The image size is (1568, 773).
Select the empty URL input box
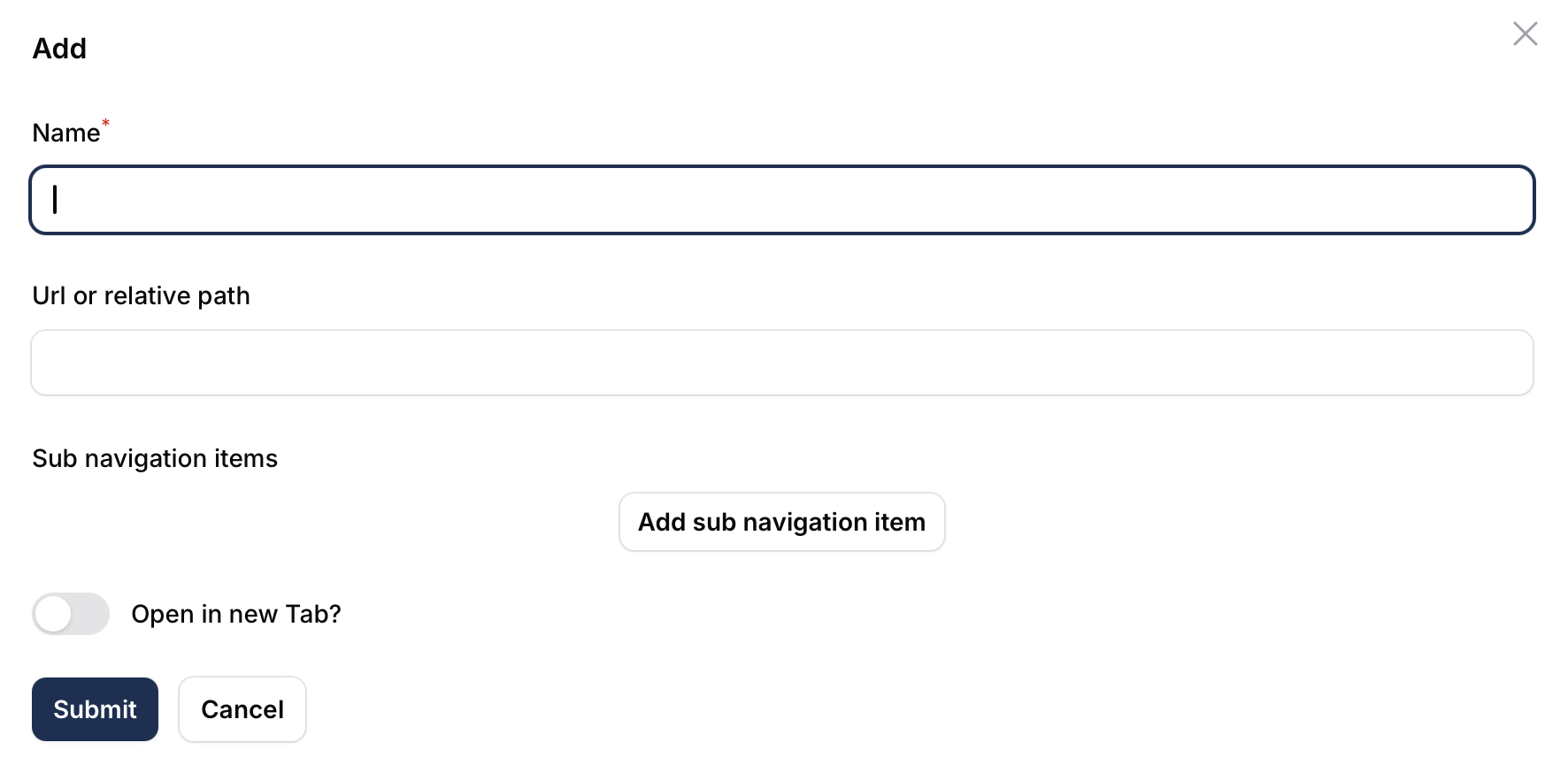[x=782, y=363]
